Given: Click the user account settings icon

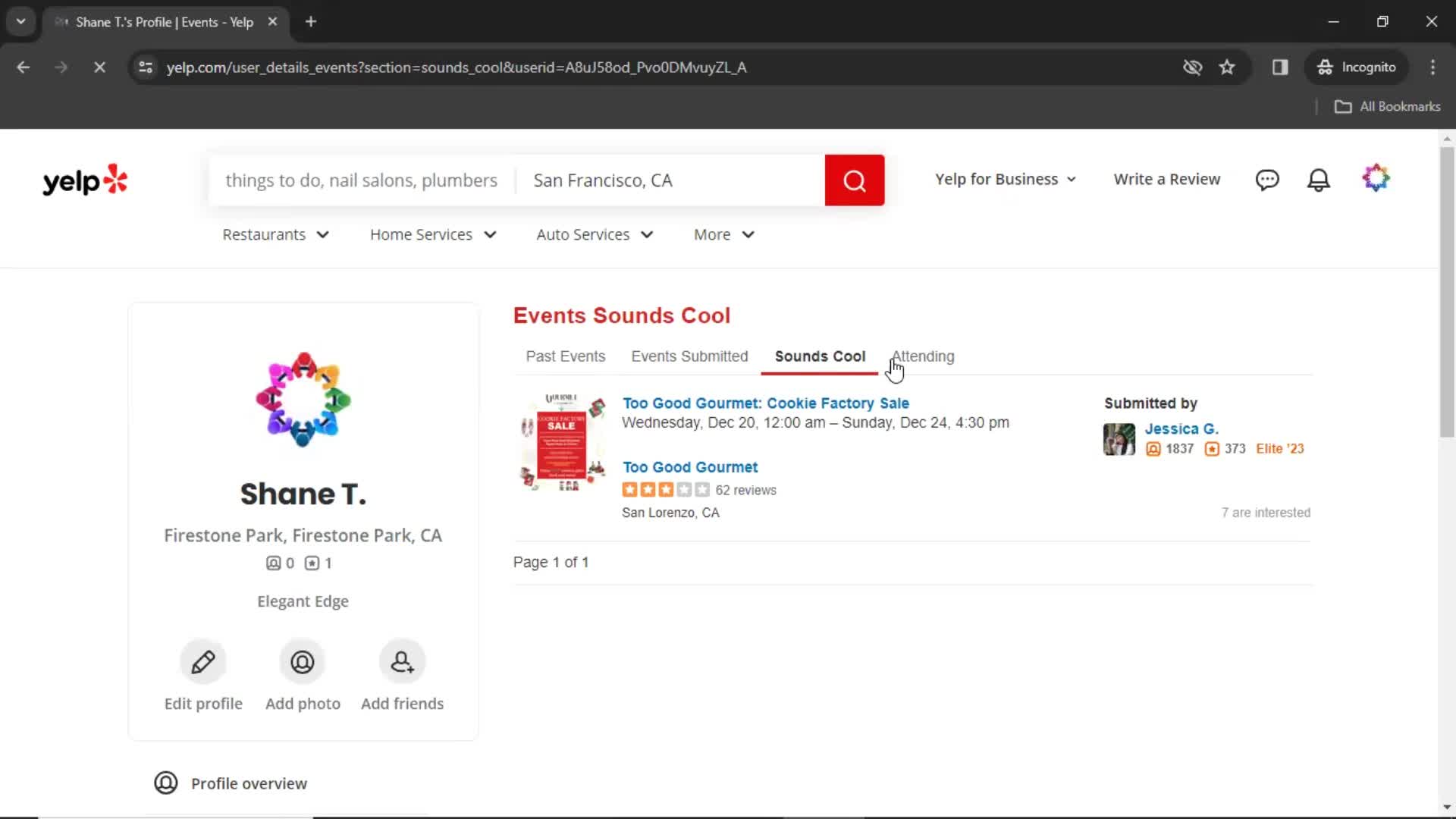Looking at the screenshot, I should 1378,179.
